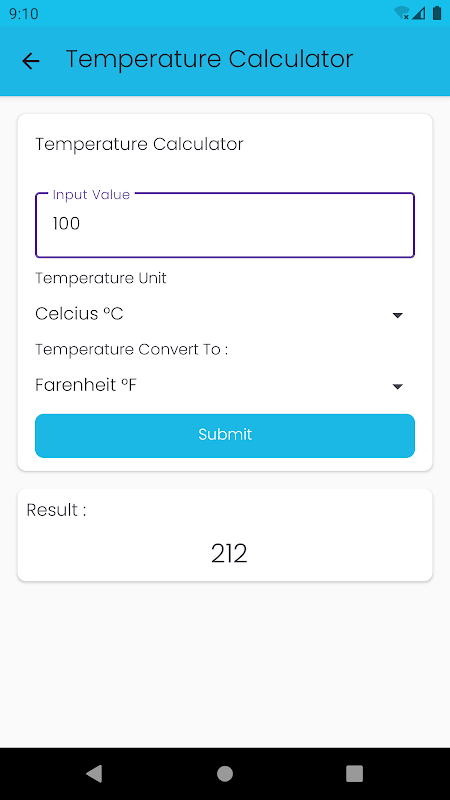450x800 pixels.
Task: Tap the Android back navigation triangle
Action: (94, 773)
